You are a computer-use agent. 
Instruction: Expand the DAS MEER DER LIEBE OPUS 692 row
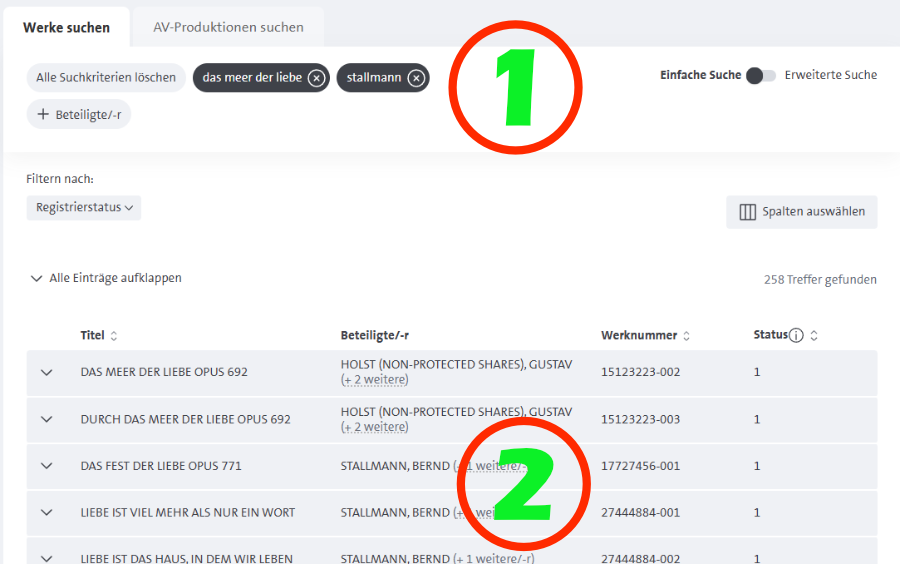point(46,372)
